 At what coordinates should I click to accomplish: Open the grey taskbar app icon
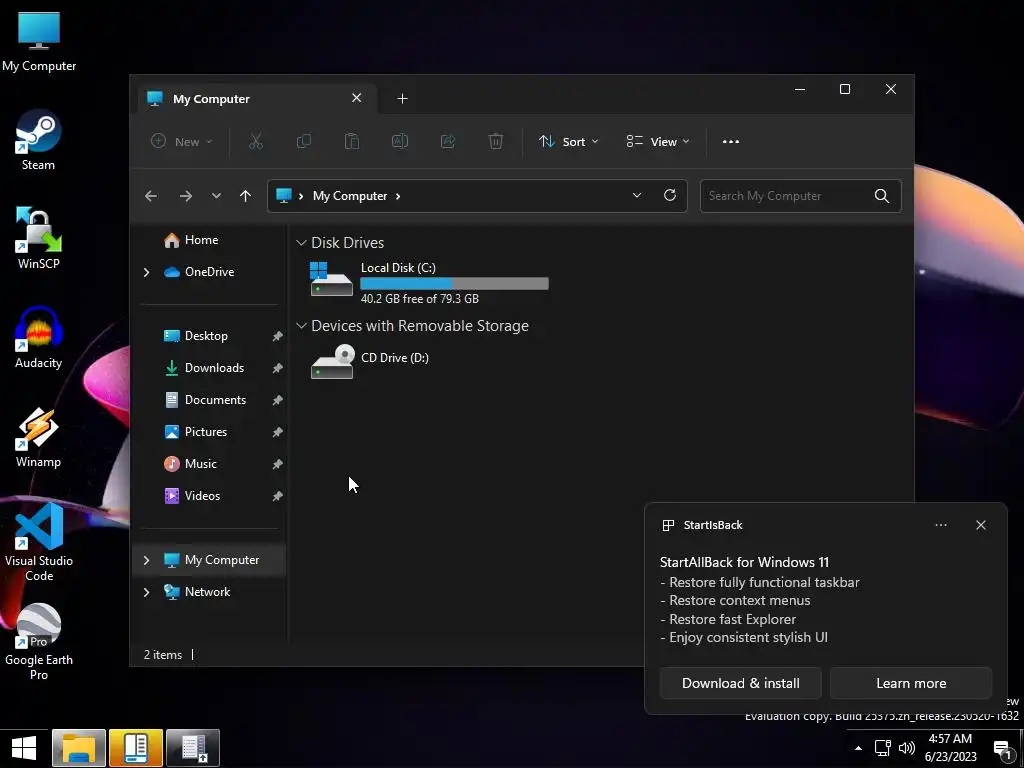tap(193, 748)
